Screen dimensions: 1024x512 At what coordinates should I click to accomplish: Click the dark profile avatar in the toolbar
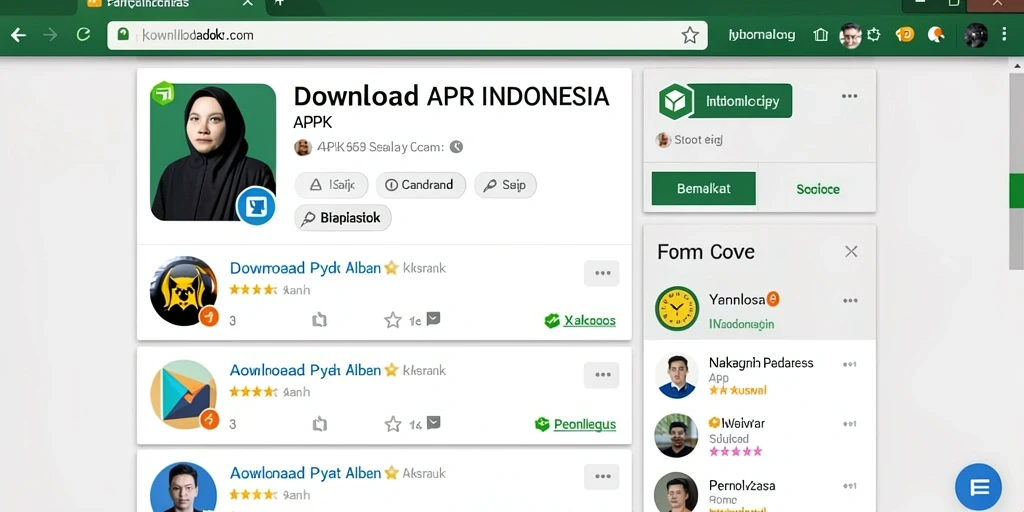pyautogui.click(x=976, y=35)
